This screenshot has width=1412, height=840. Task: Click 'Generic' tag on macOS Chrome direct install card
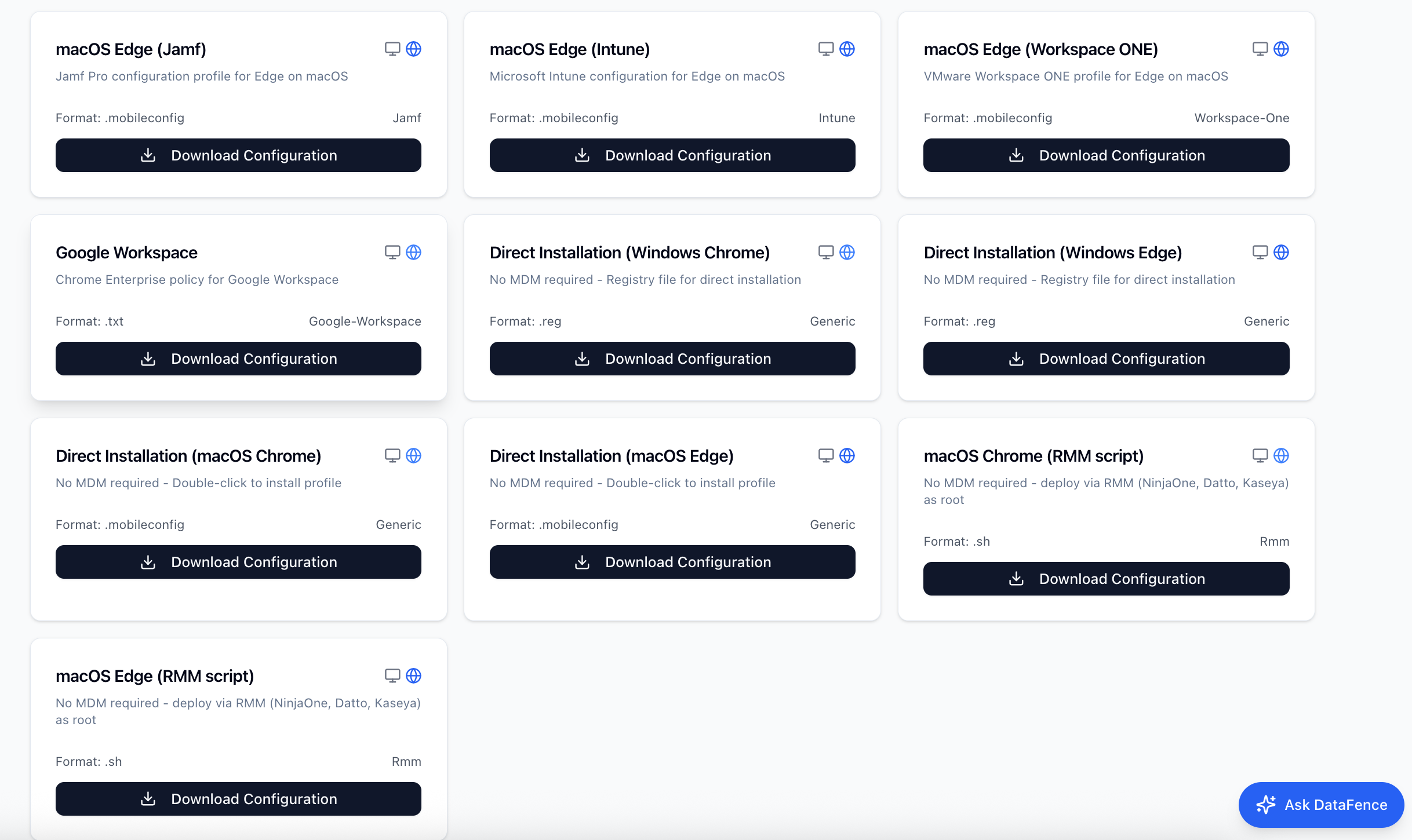[x=399, y=525]
